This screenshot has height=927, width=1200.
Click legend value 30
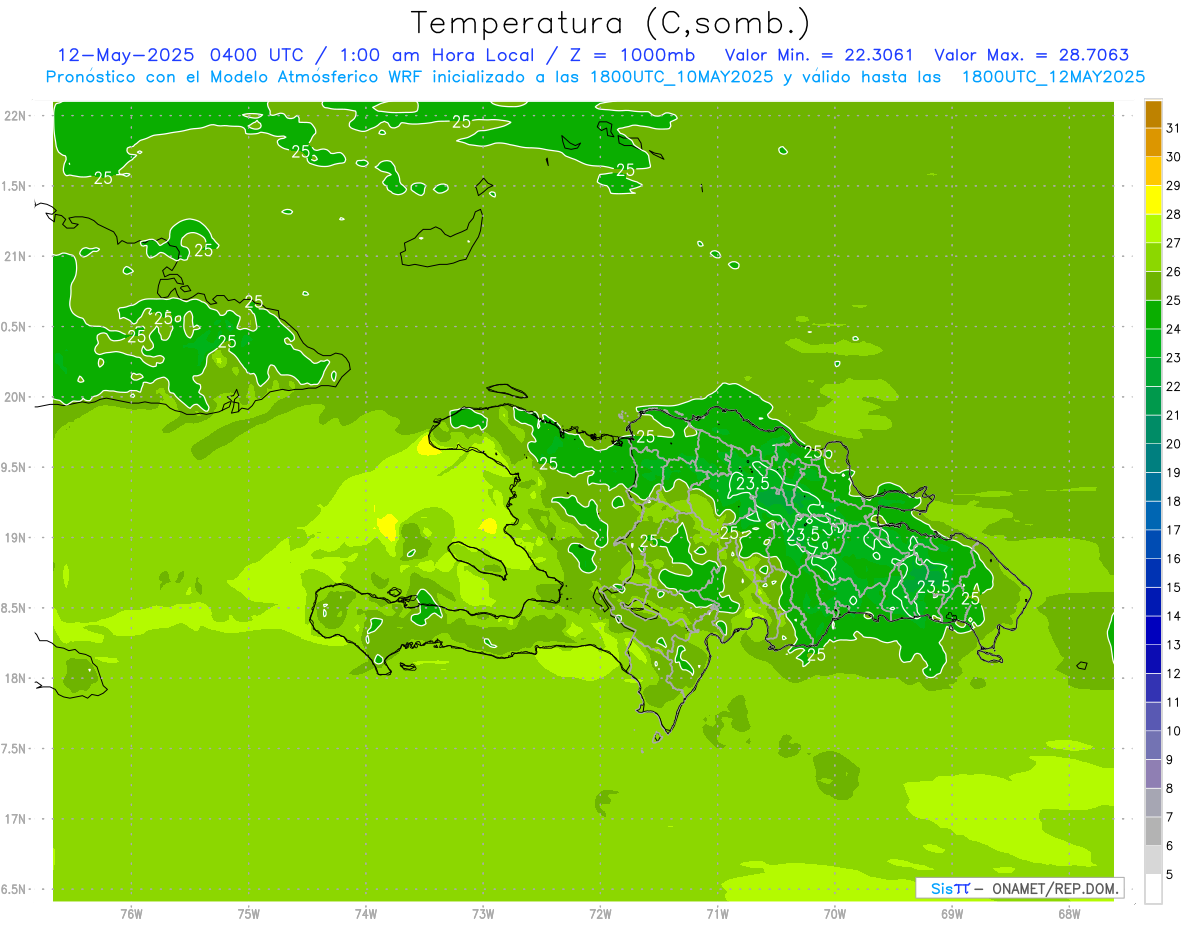pyautogui.click(x=1174, y=157)
